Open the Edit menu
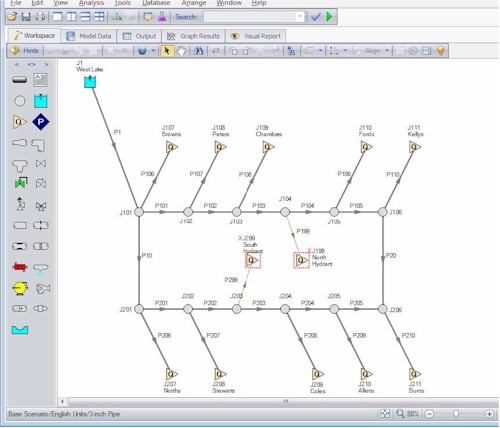Screen dimensions: 500x428 (37, 3)
